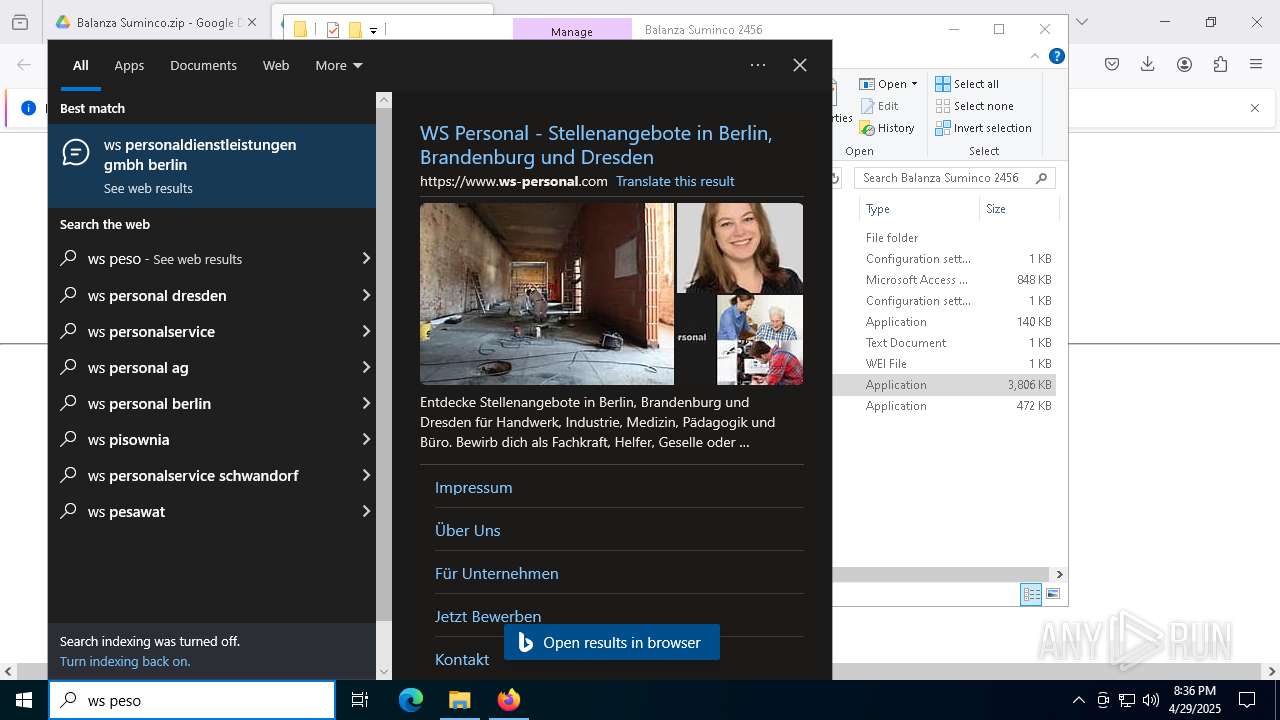Show hidden system tray icons

coord(1078,700)
